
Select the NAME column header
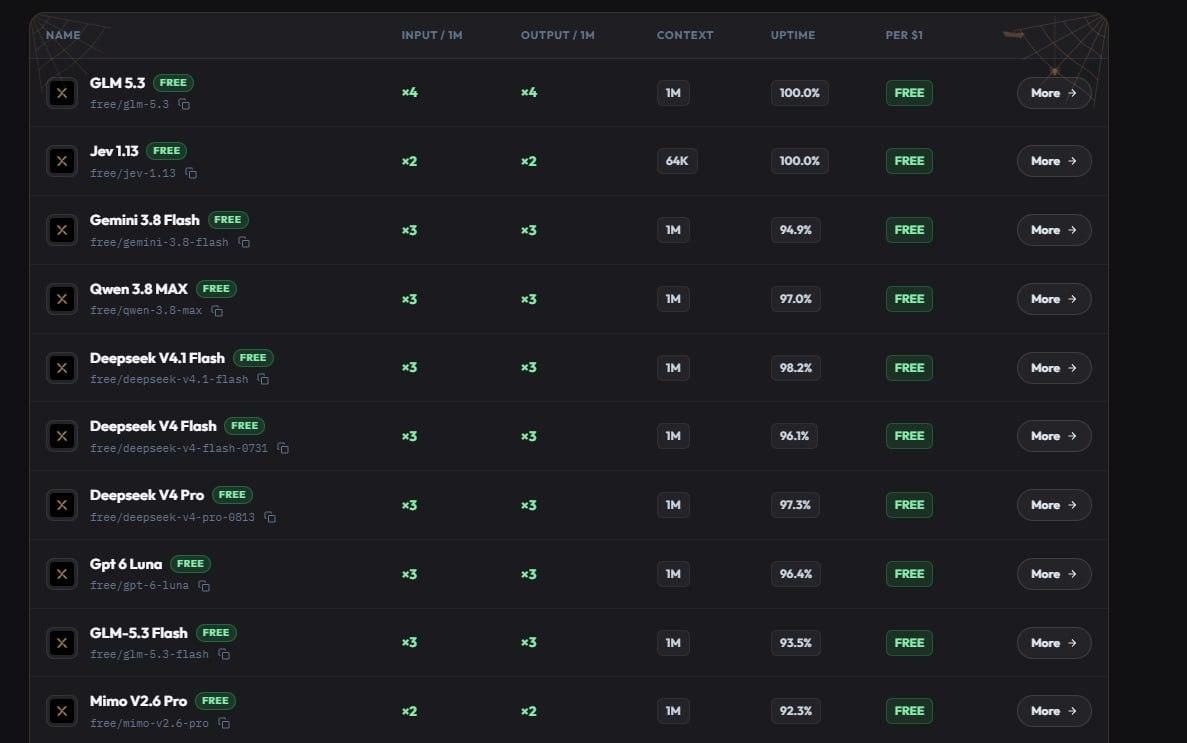pyautogui.click(x=63, y=35)
